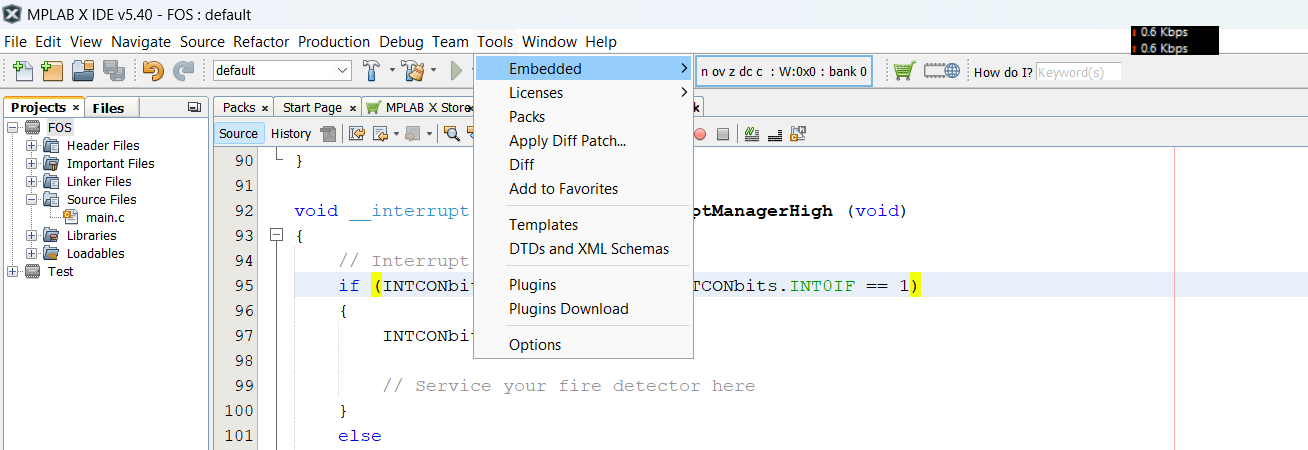Click the New File toolbar icon
Image resolution: width=1308 pixels, height=450 pixels.
[22, 71]
